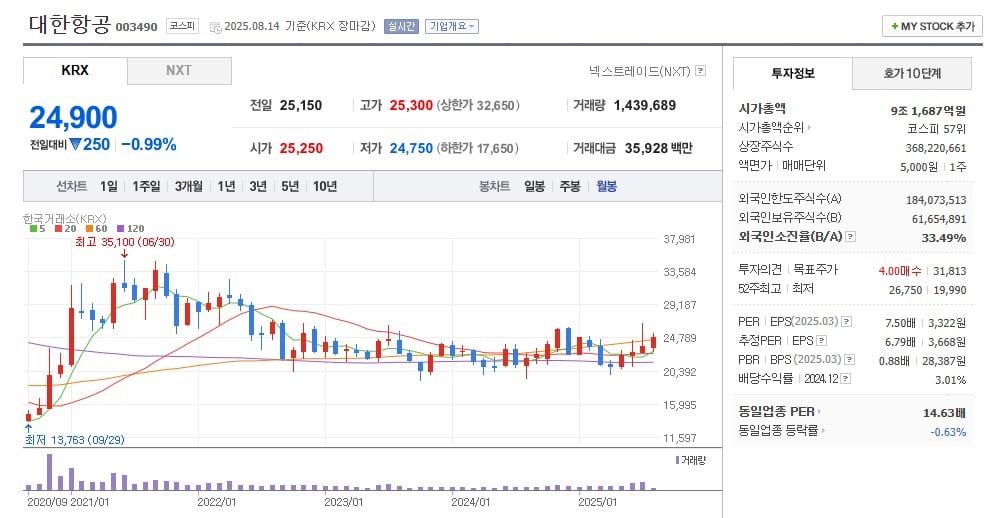Click the -0.63% 동일업종 등락률 value
The image size is (994, 518).
(x=948, y=432)
